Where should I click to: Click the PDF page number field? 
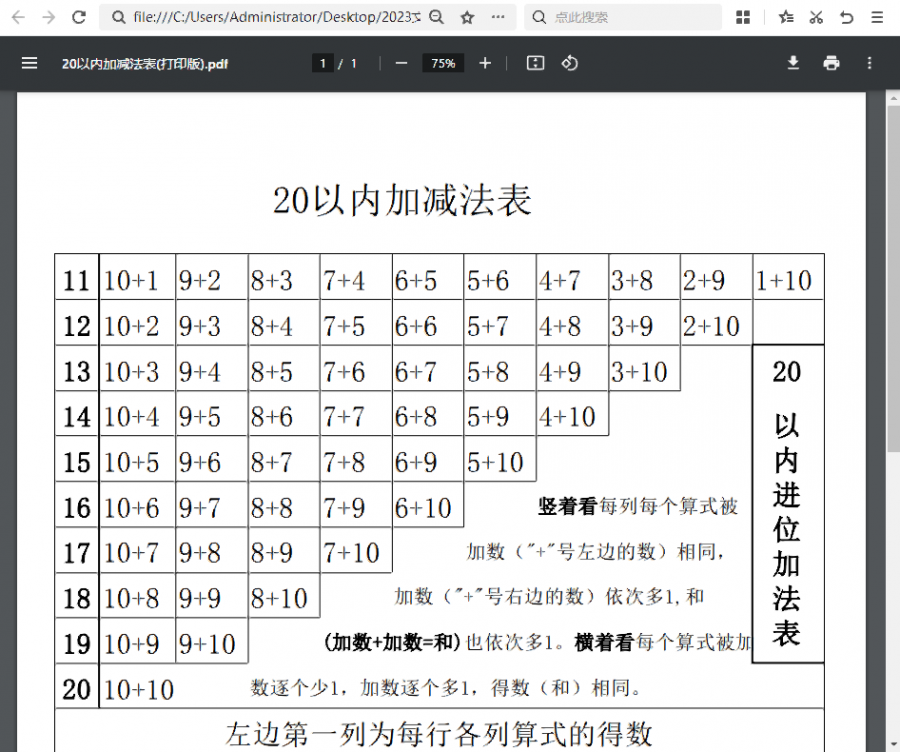[x=323, y=63]
